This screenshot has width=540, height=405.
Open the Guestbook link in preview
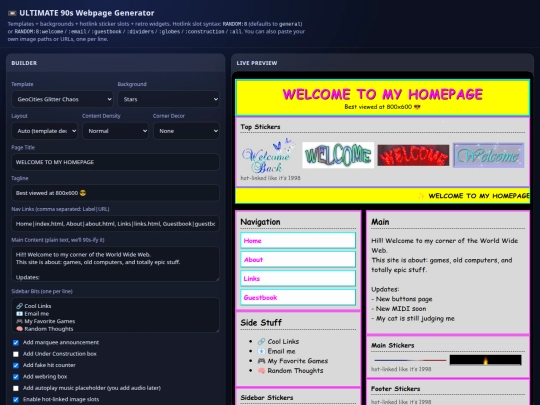[x=298, y=297]
